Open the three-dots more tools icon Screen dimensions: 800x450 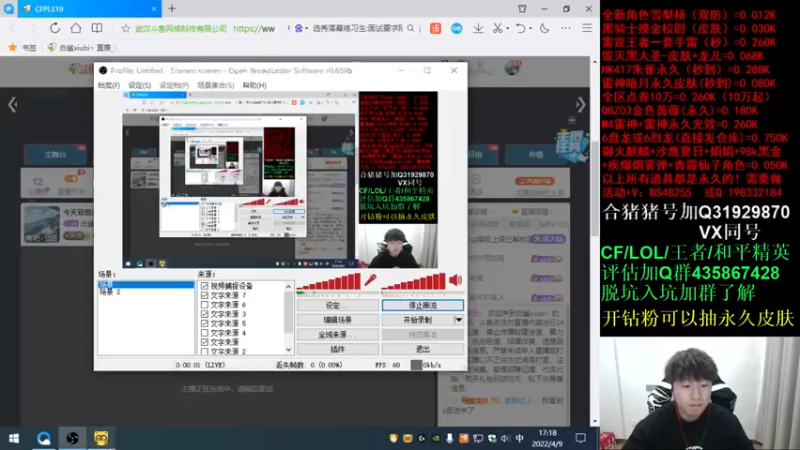coord(566,29)
